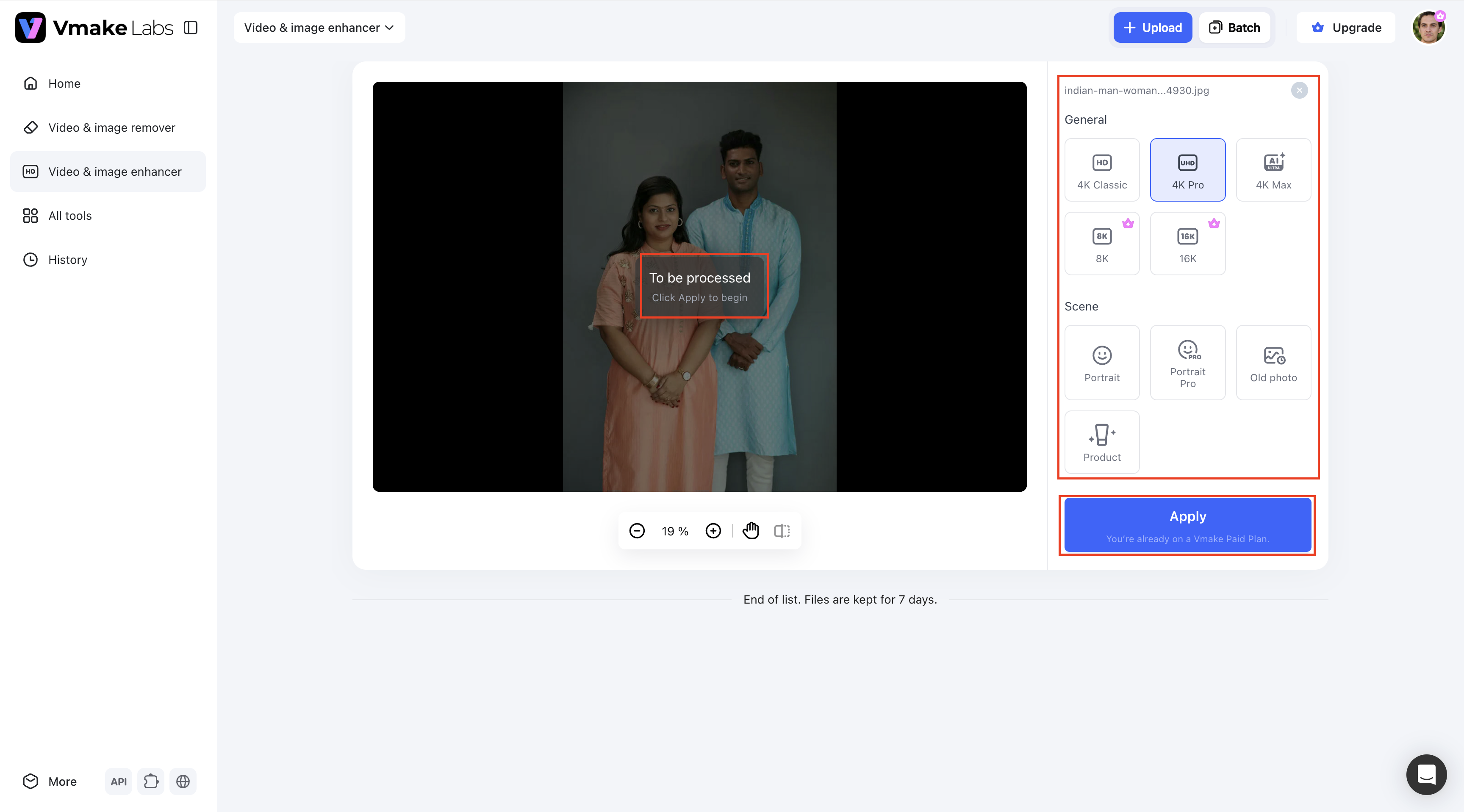Remove the indian-man-woman file with X

coord(1299,90)
